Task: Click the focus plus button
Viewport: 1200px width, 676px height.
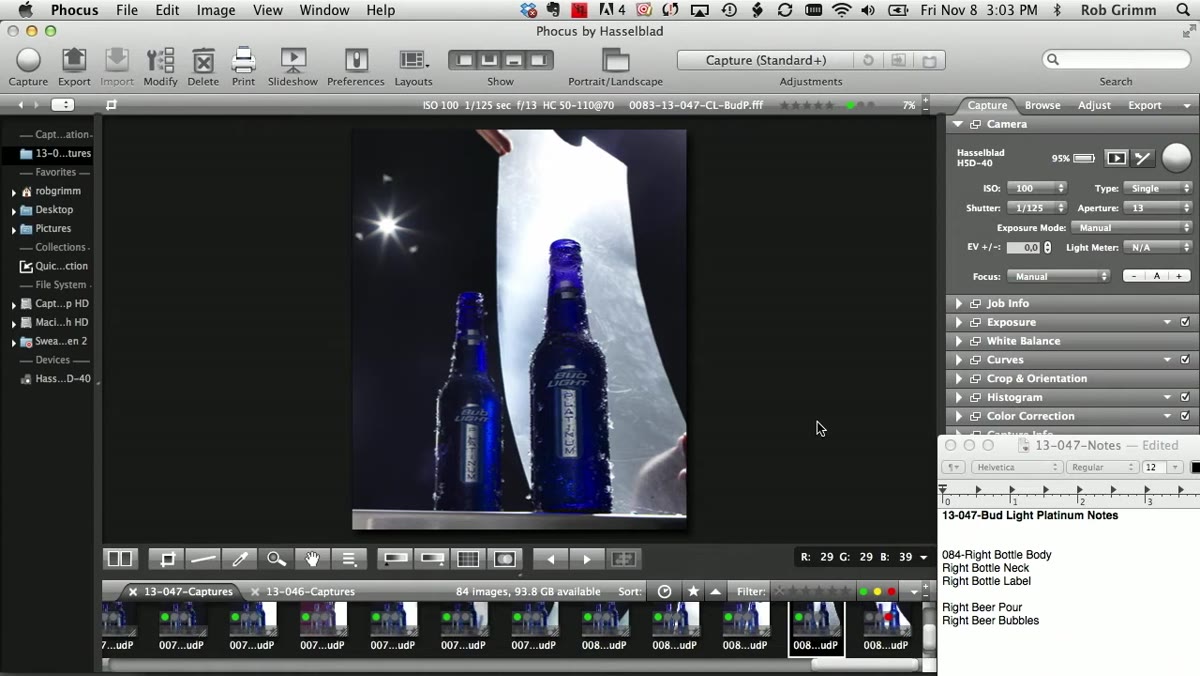Action: click(x=1180, y=276)
